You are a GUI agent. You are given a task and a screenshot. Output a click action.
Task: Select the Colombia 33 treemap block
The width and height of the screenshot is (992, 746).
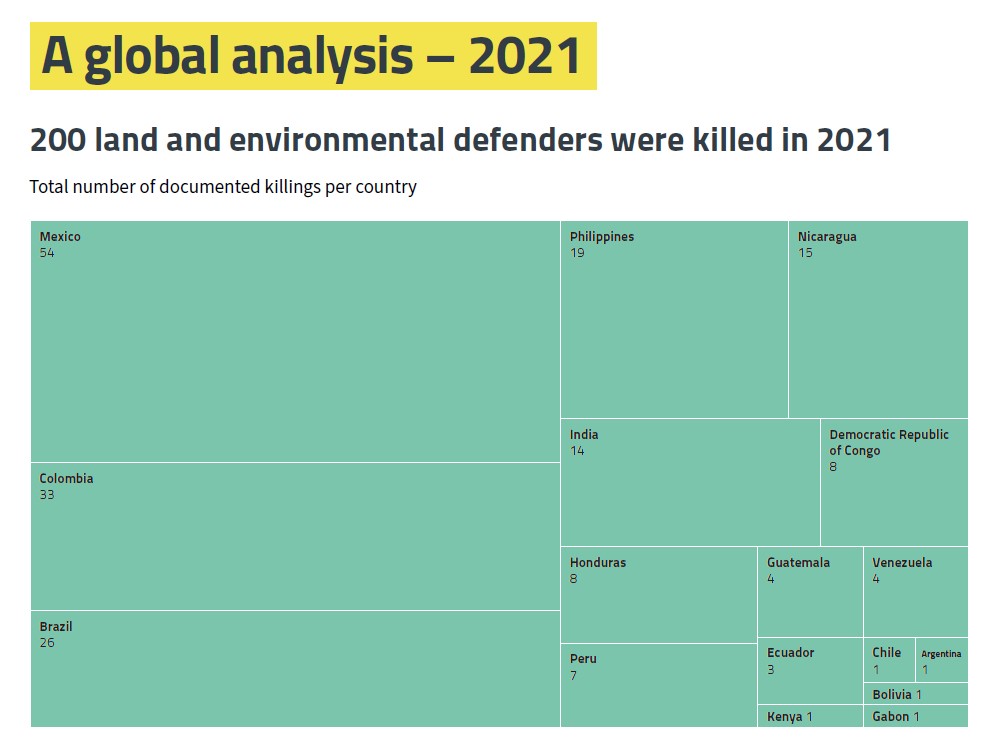[x=295, y=537]
